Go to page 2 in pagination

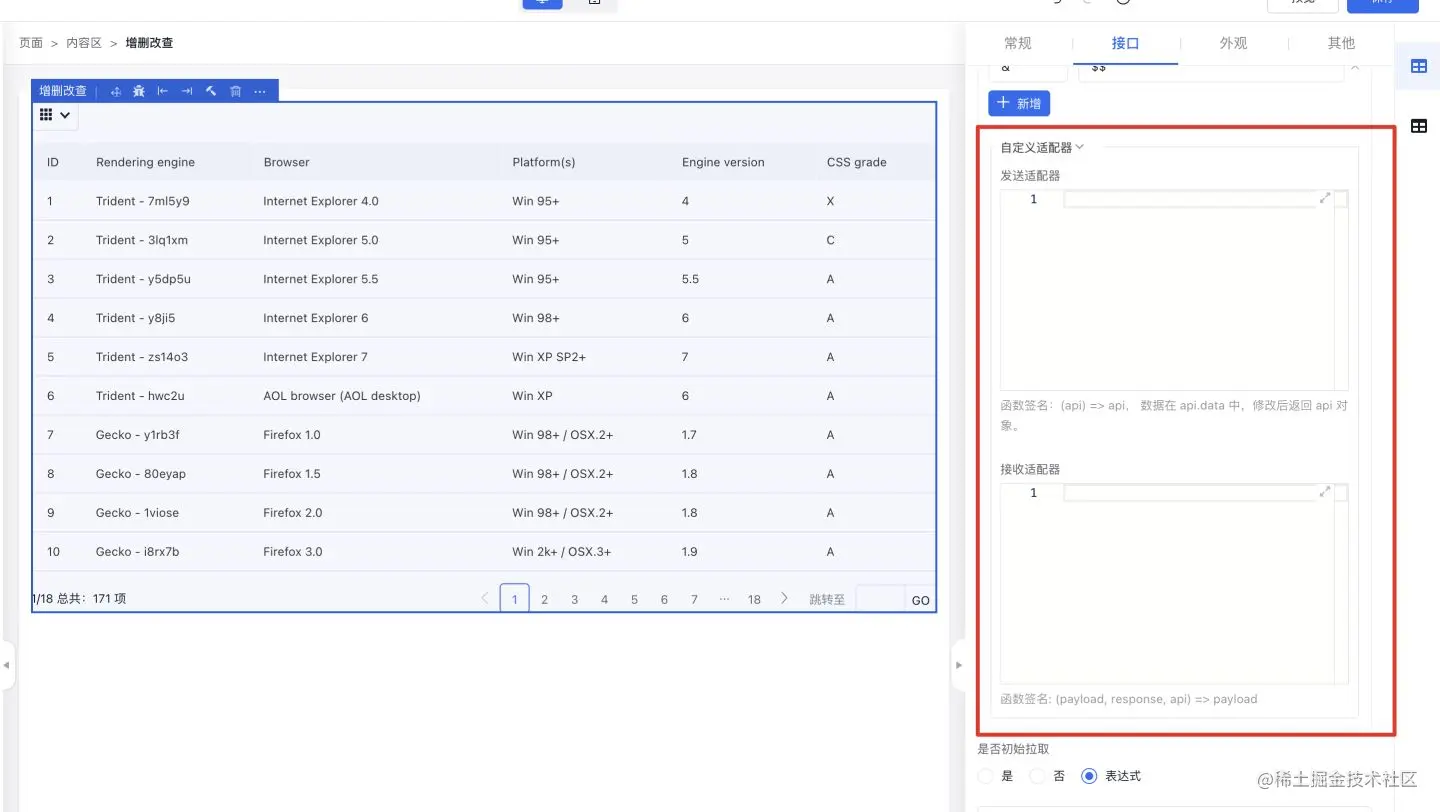(545, 599)
